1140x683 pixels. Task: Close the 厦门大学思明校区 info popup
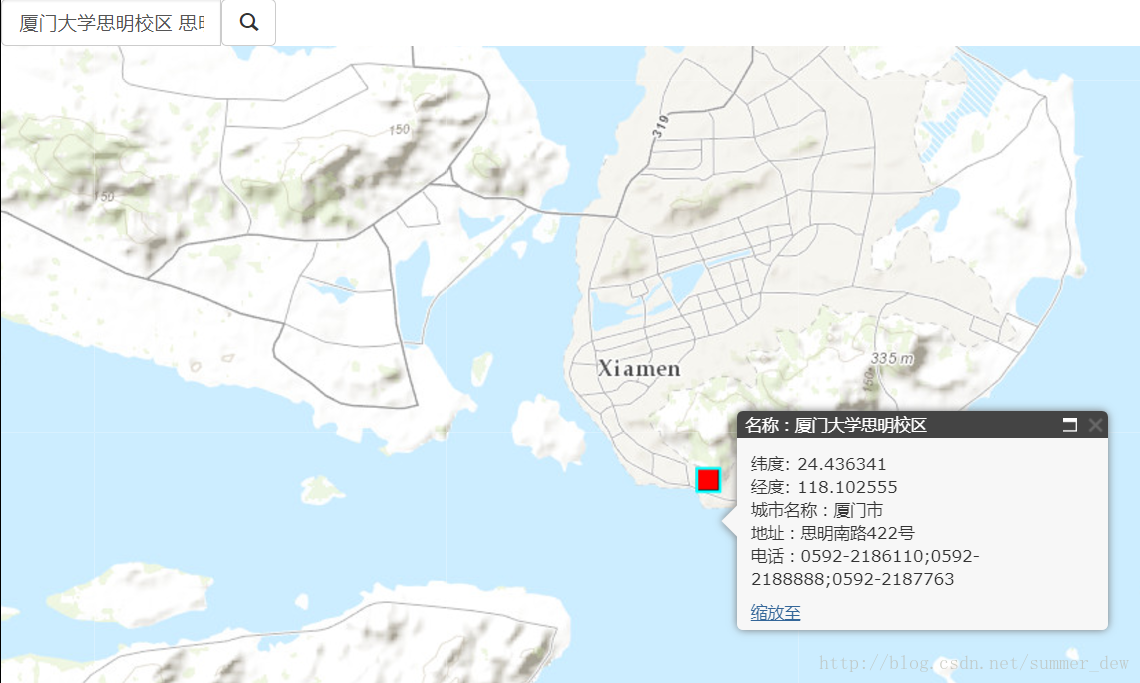click(x=1095, y=425)
